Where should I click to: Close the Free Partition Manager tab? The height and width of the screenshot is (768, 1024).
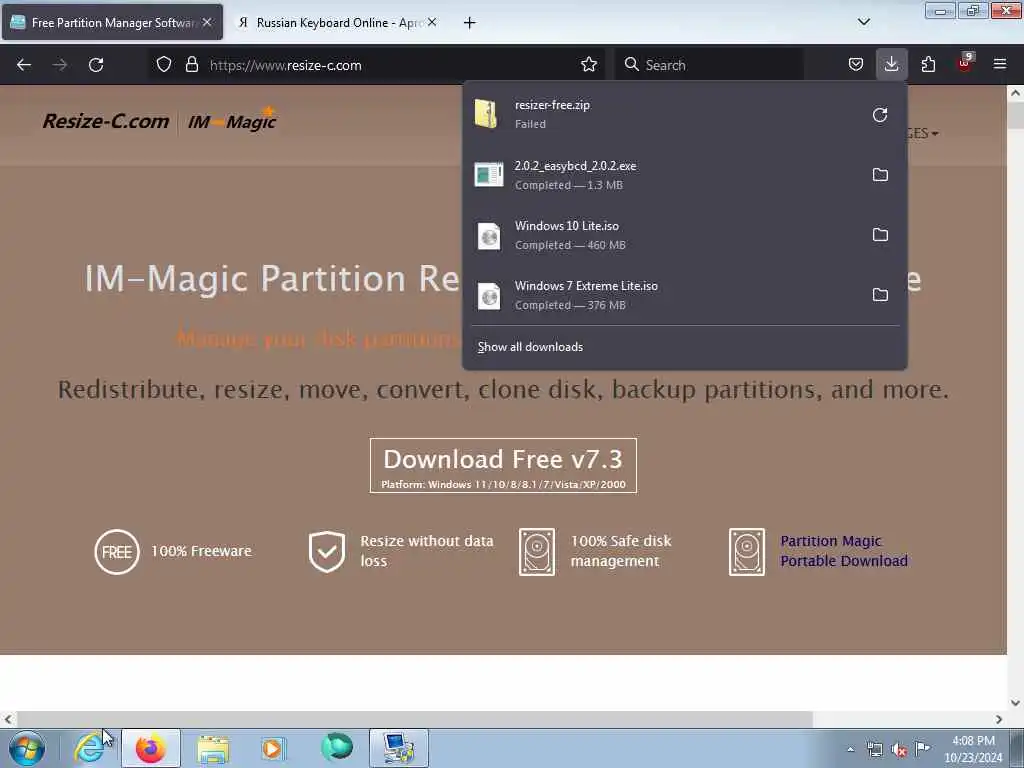[x=207, y=22]
